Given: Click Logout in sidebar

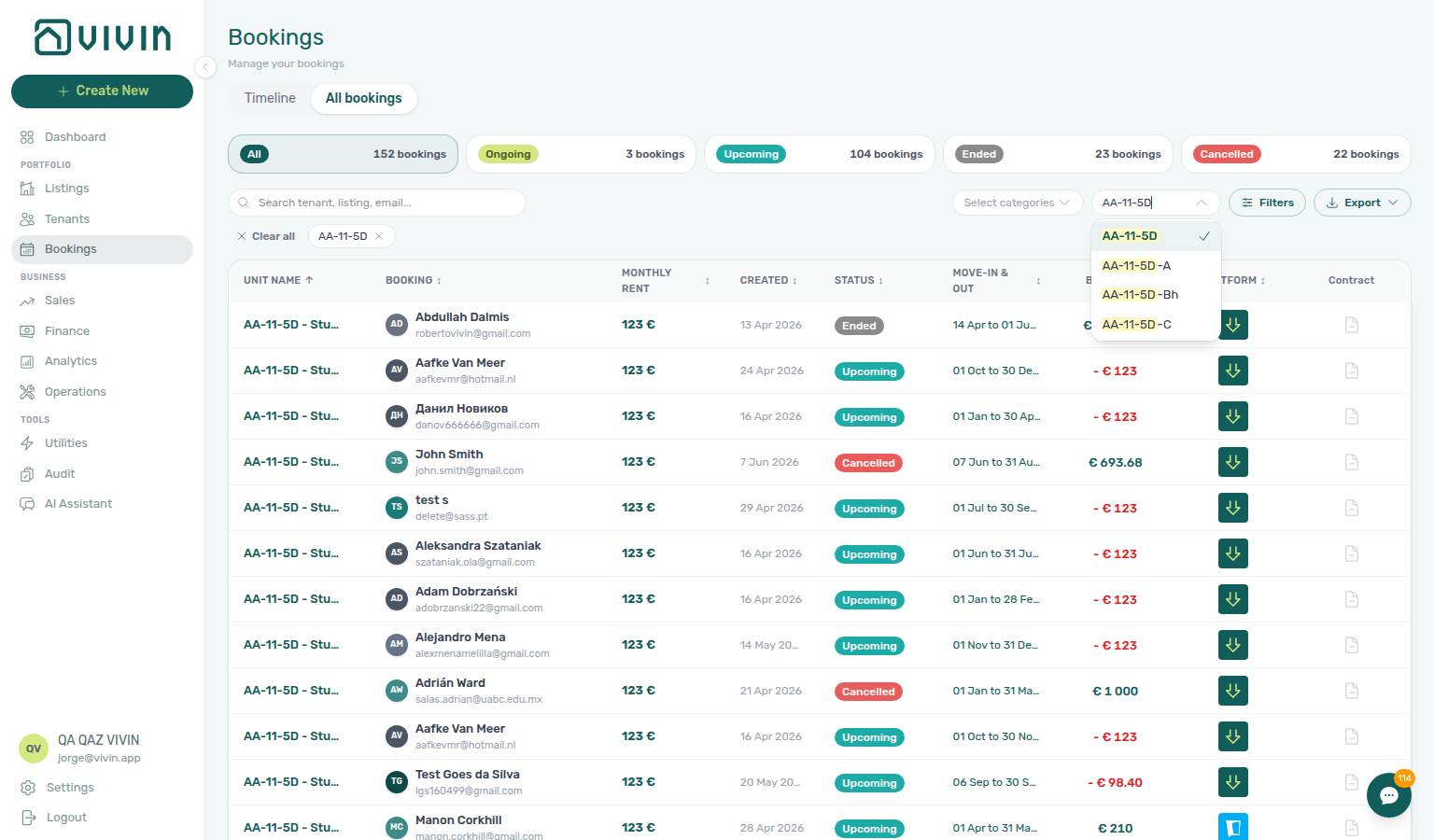Looking at the screenshot, I should pos(102,818).
